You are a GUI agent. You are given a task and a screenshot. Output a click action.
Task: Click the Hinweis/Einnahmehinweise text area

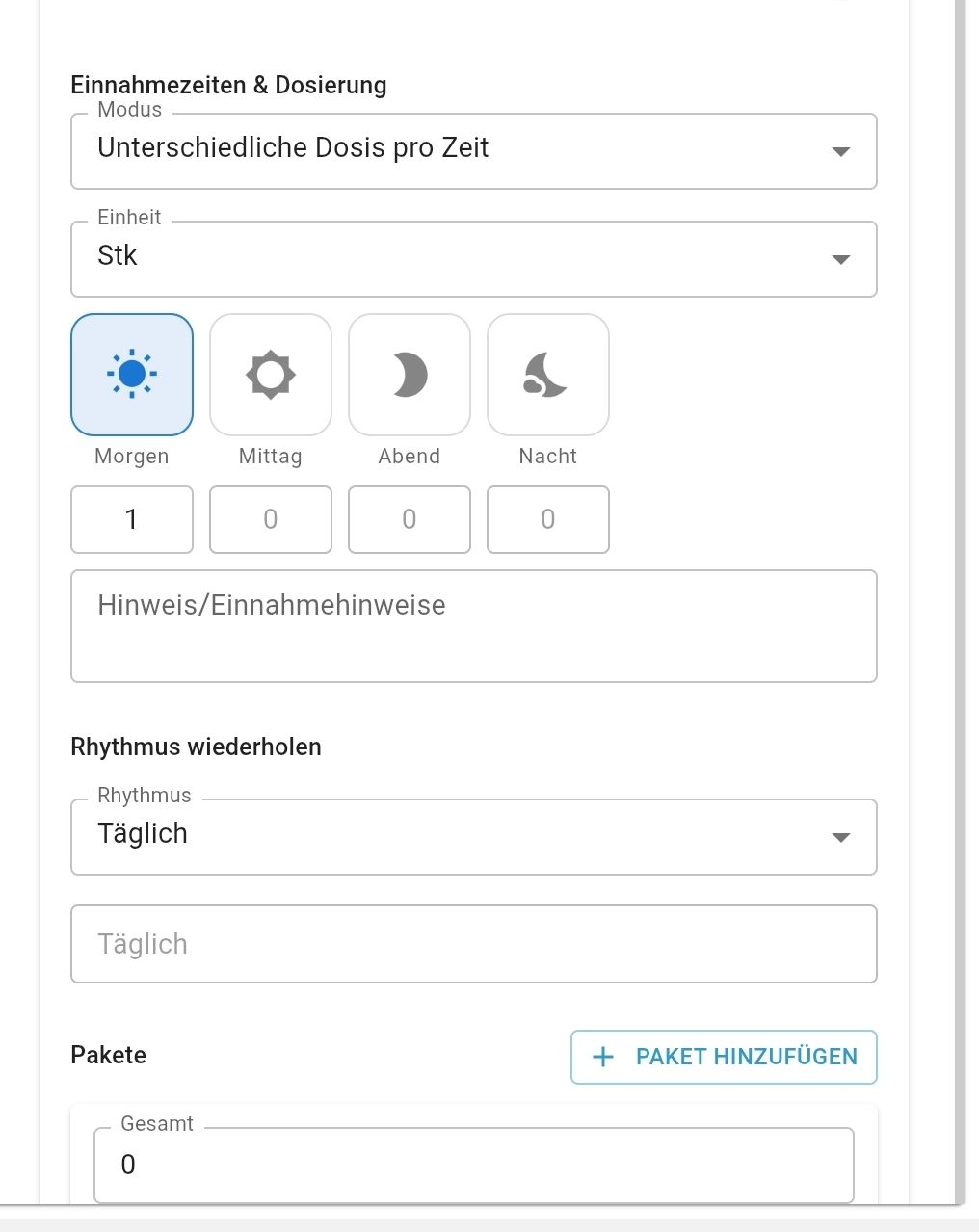click(x=473, y=626)
